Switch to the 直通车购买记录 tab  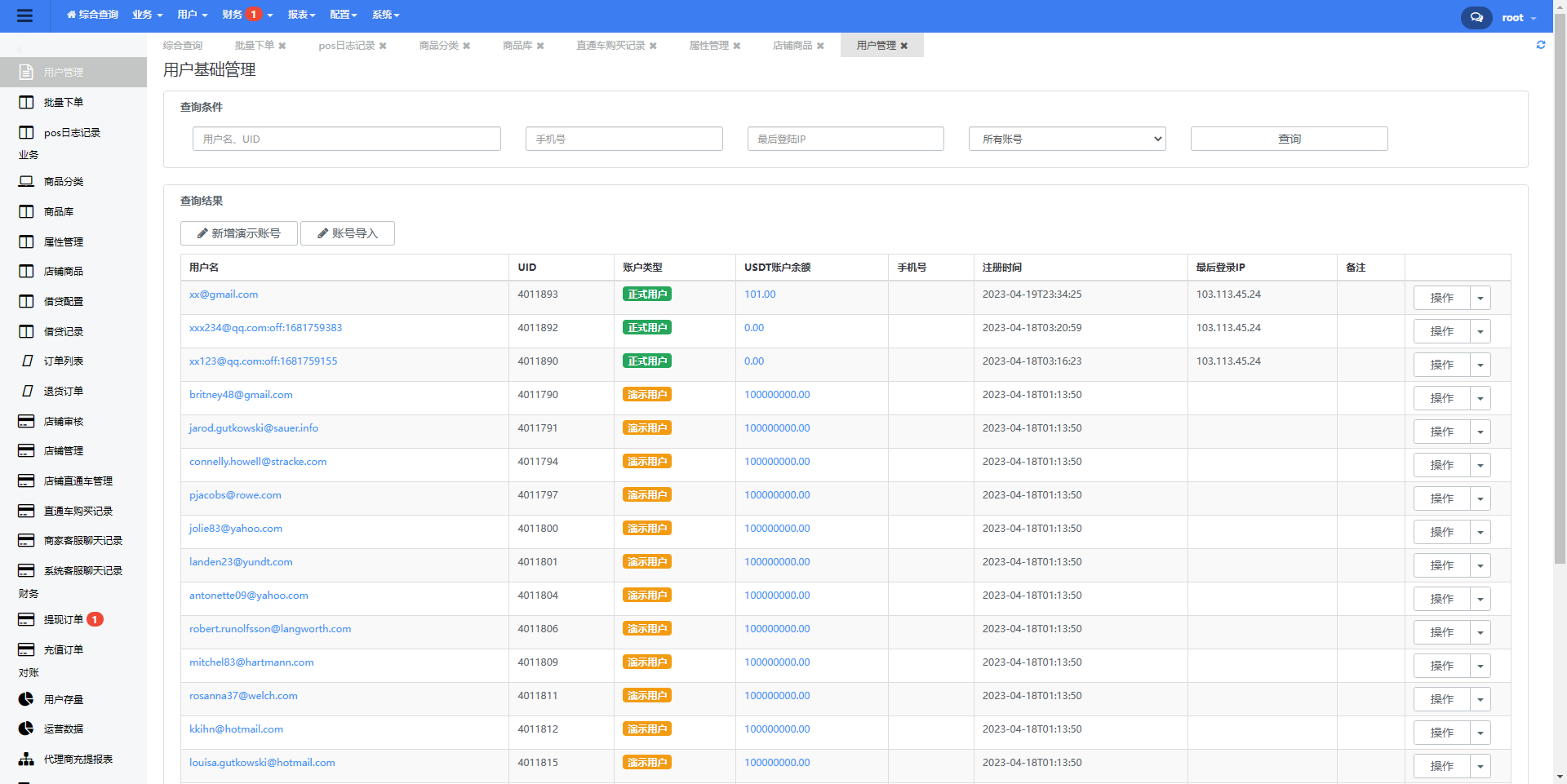click(610, 46)
